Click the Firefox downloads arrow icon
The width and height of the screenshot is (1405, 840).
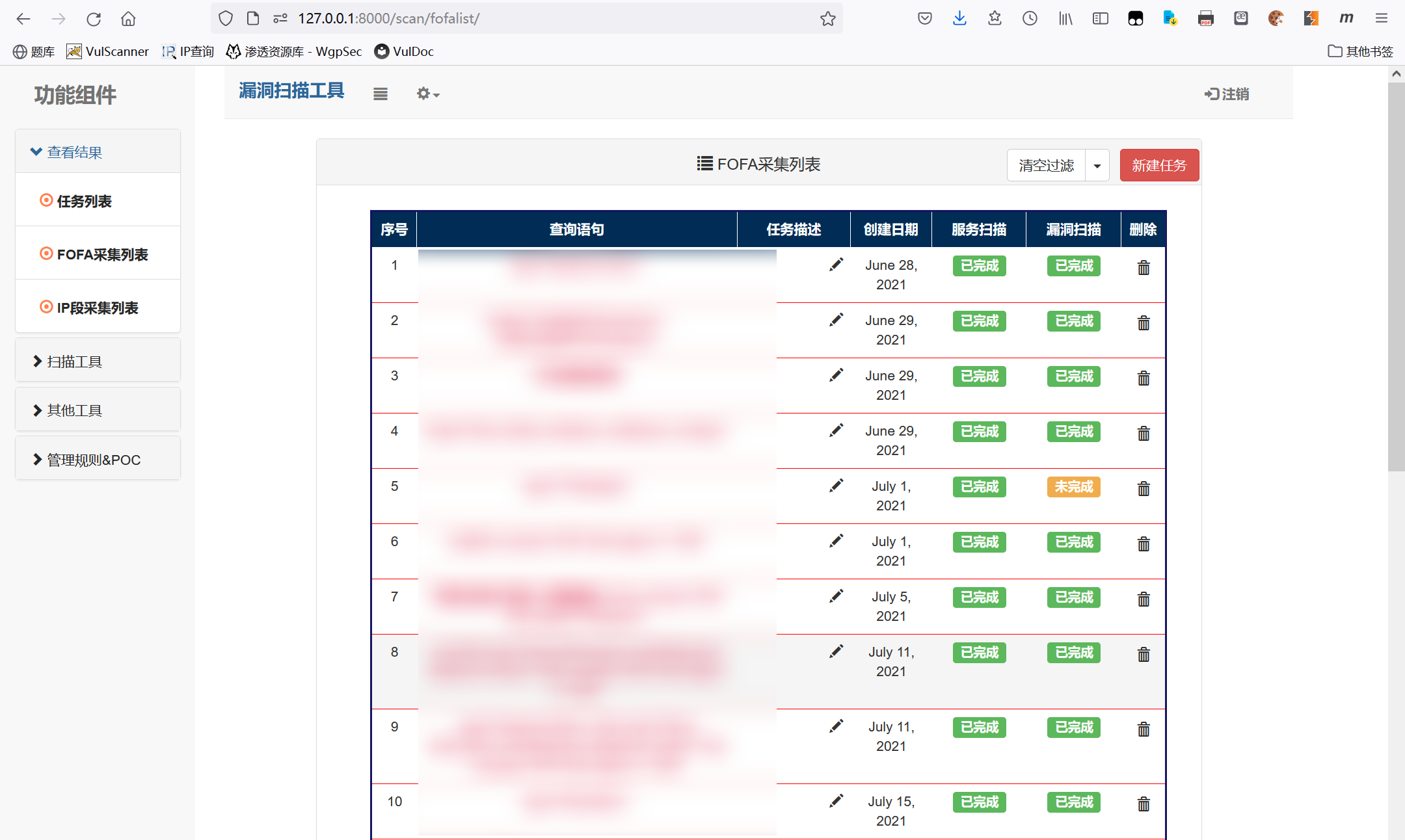coord(959,18)
